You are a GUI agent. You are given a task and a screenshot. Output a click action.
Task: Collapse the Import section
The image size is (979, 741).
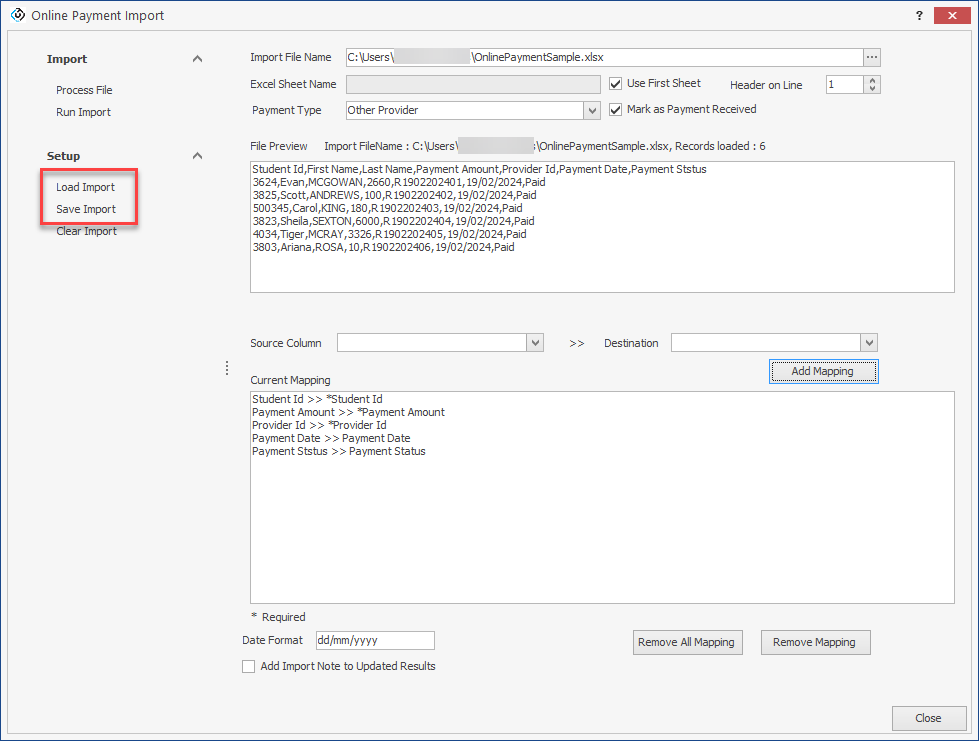197,60
